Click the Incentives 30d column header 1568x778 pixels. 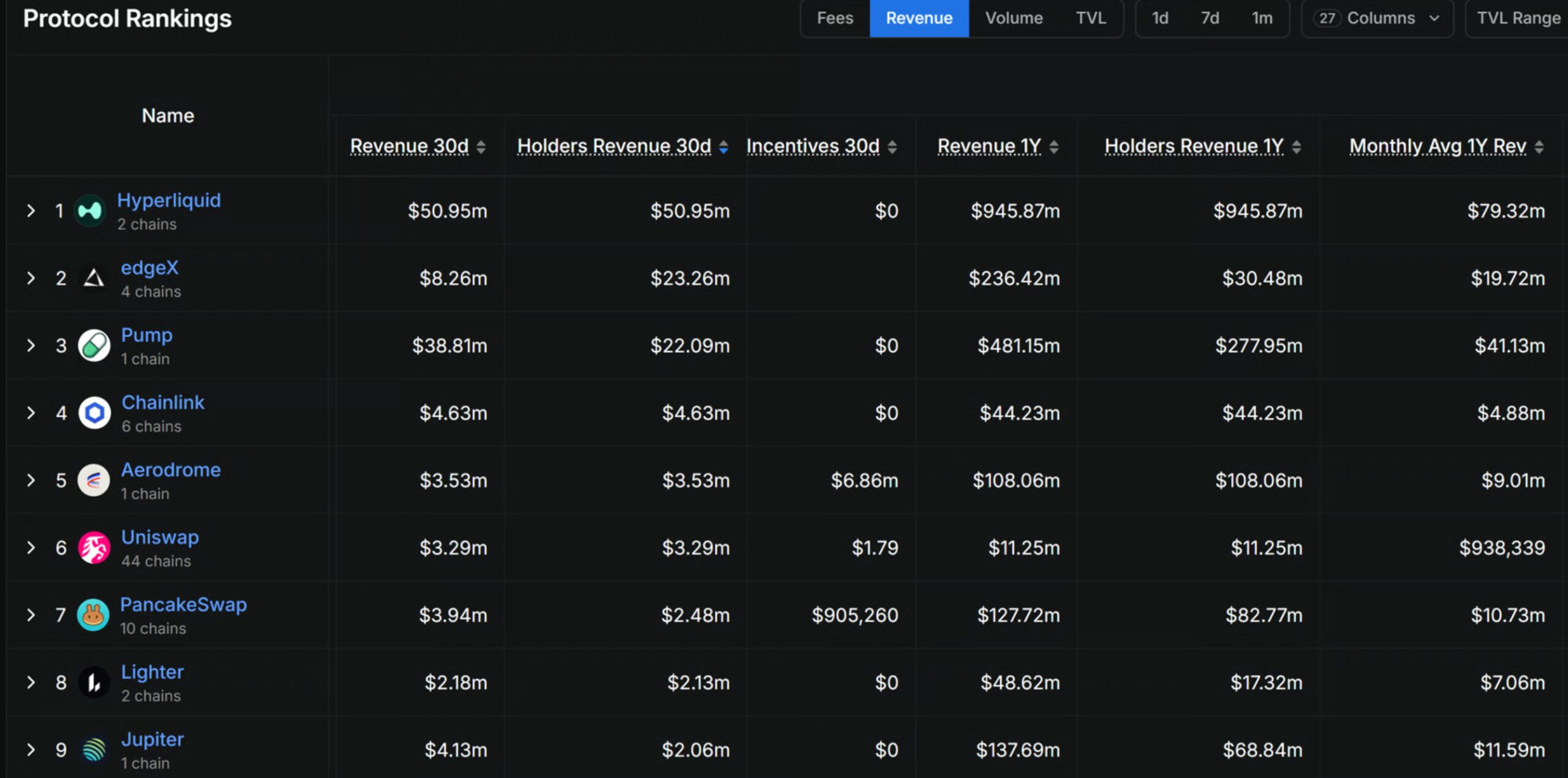[813, 146]
